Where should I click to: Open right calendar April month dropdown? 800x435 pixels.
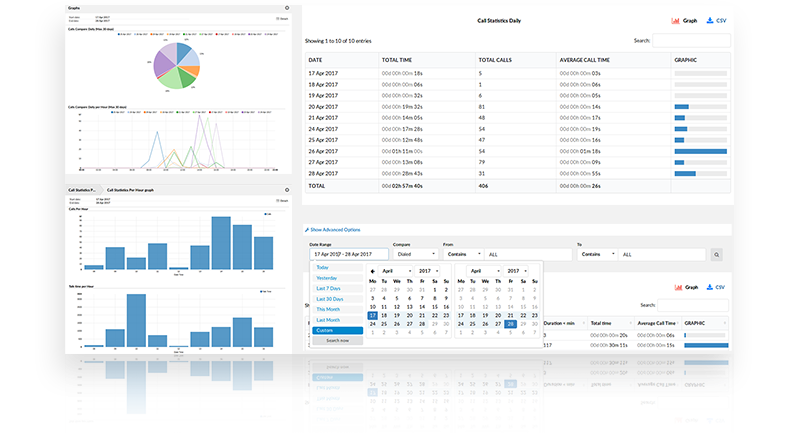[484, 271]
